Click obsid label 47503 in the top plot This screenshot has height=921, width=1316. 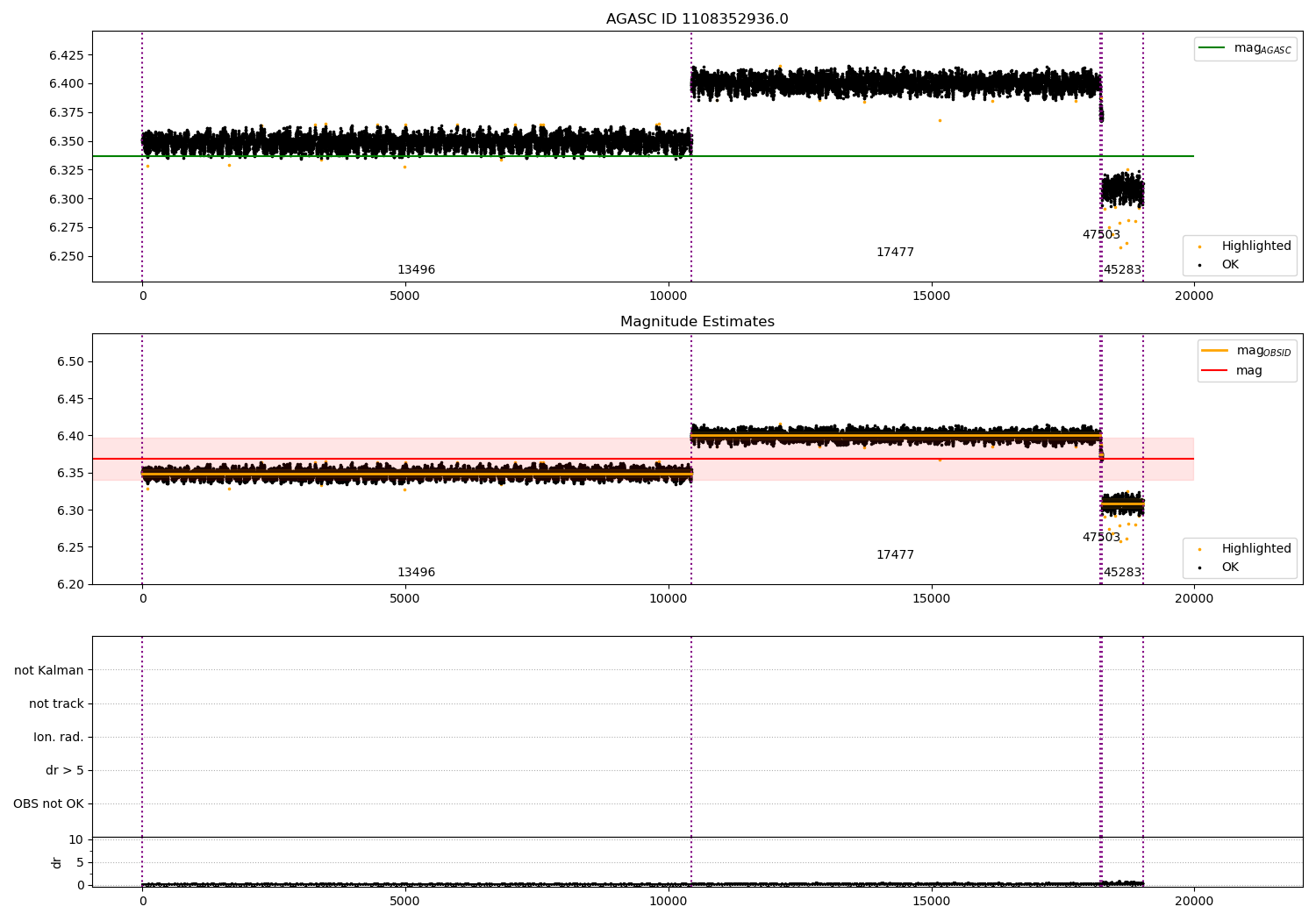[x=1101, y=235]
